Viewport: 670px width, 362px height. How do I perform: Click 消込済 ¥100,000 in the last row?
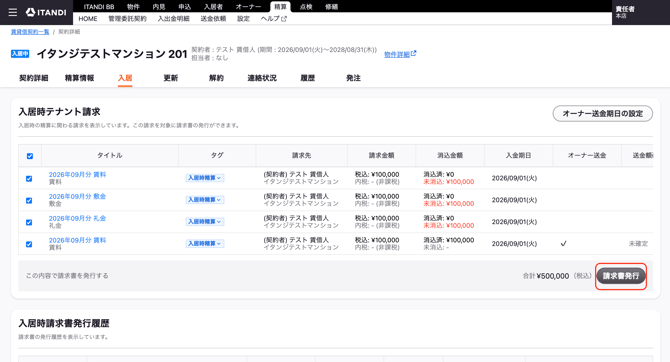tap(449, 240)
